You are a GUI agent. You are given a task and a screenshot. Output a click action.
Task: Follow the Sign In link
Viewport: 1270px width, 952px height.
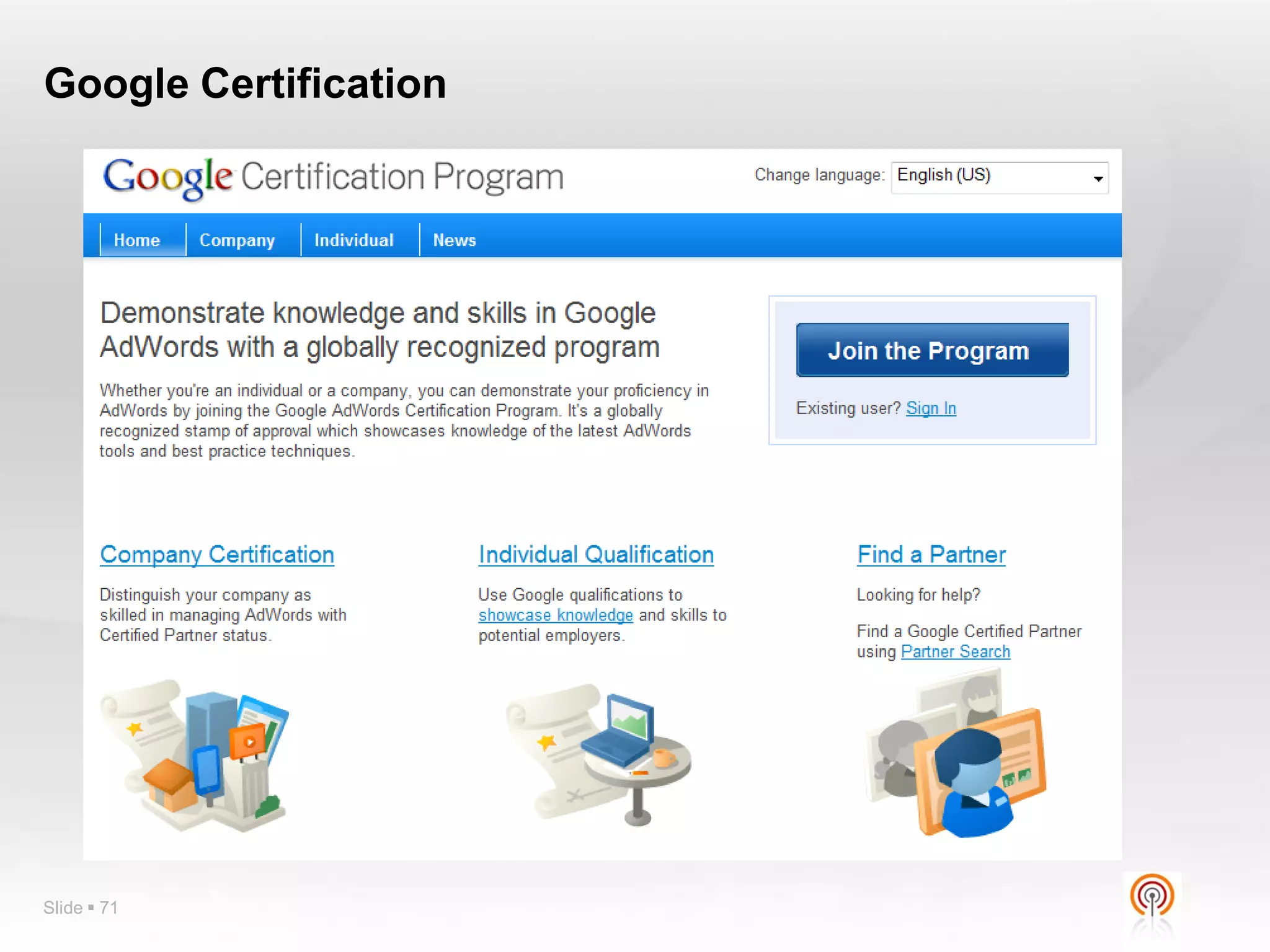pyautogui.click(x=931, y=408)
